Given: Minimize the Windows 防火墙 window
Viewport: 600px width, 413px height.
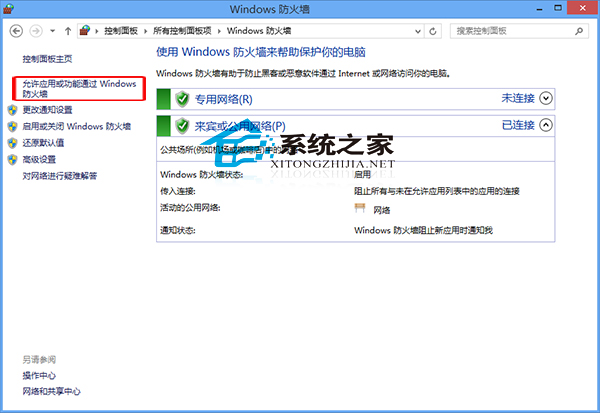Looking at the screenshot, I should click(540, 8).
